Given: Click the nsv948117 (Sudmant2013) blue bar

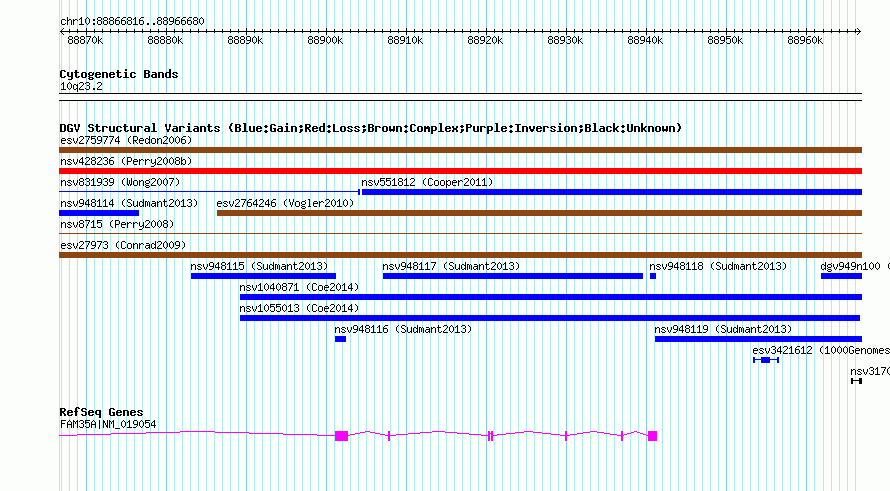Looking at the screenshot, I should point(513,276).
